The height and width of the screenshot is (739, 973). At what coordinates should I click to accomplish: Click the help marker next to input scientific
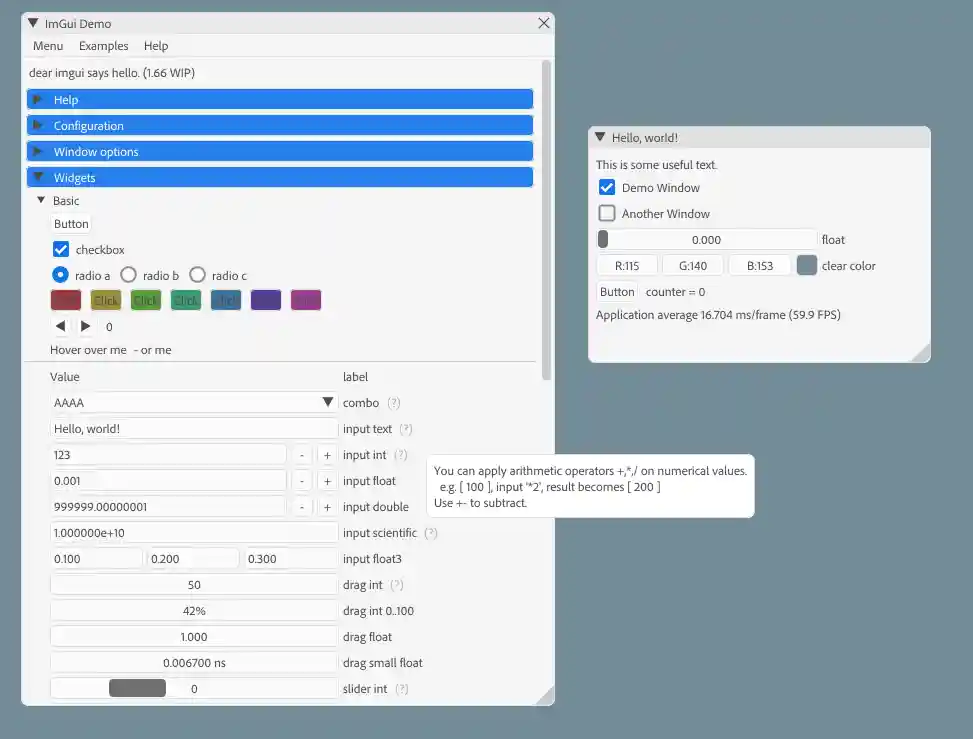(431, 533)
